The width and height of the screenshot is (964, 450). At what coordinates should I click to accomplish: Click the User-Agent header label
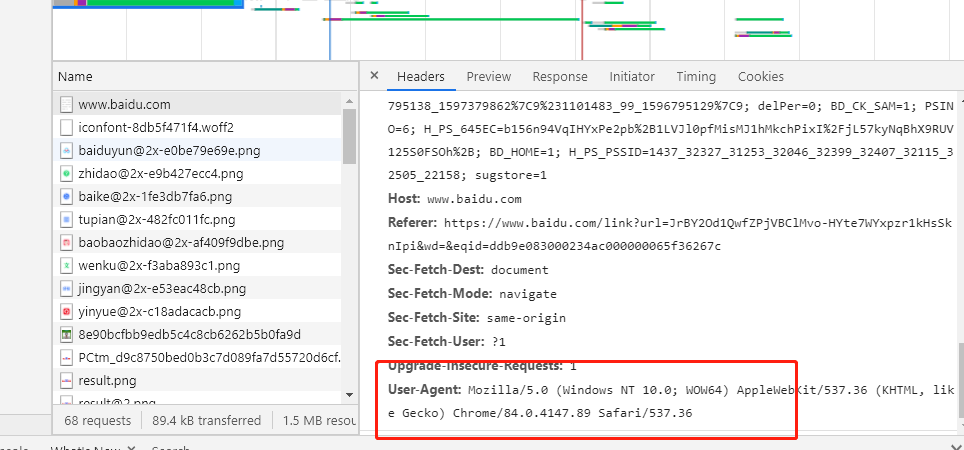pyautogui.click(x=425, y=389)
